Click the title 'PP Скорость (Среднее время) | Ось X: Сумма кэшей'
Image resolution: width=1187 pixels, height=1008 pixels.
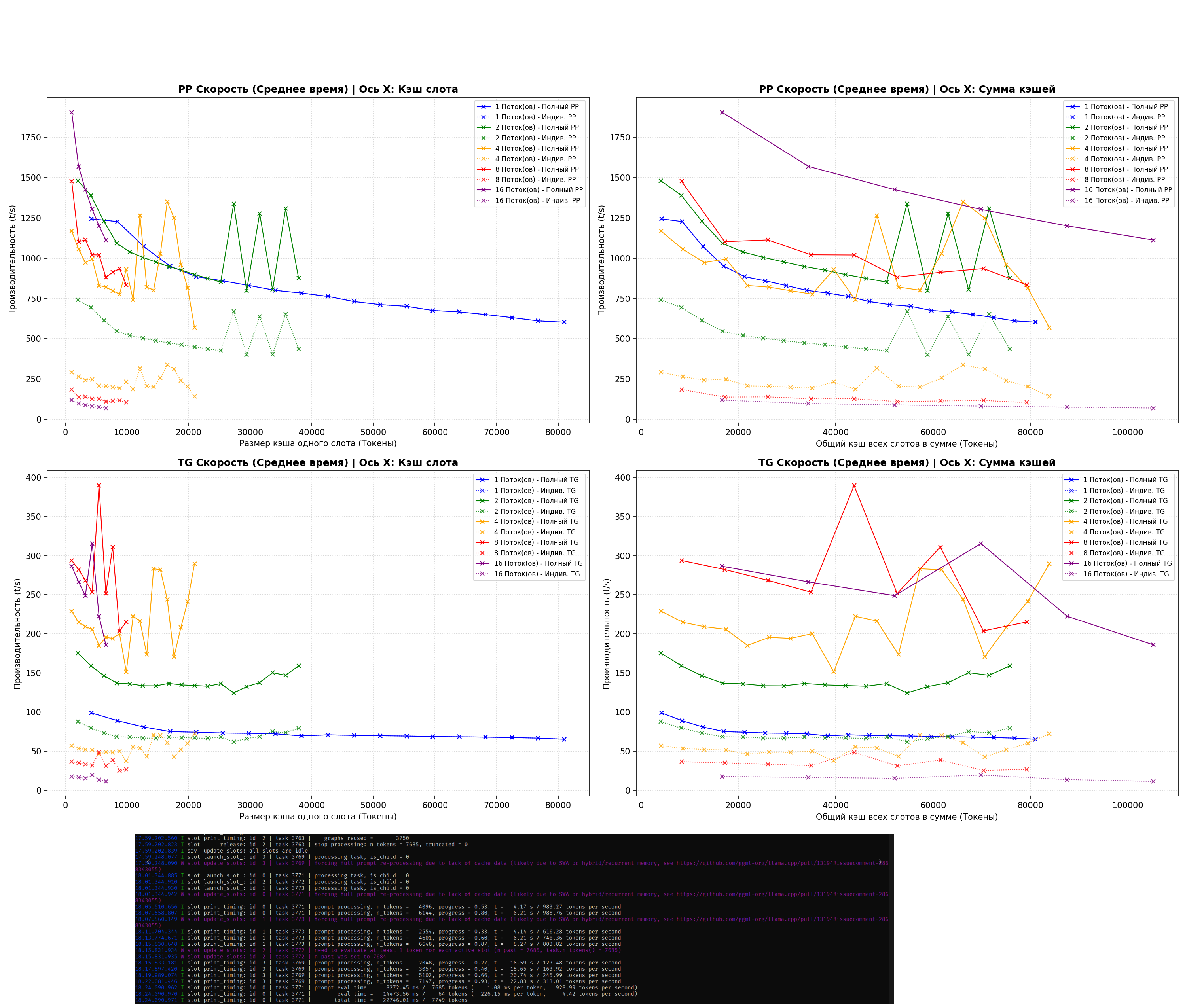point(906,89)
